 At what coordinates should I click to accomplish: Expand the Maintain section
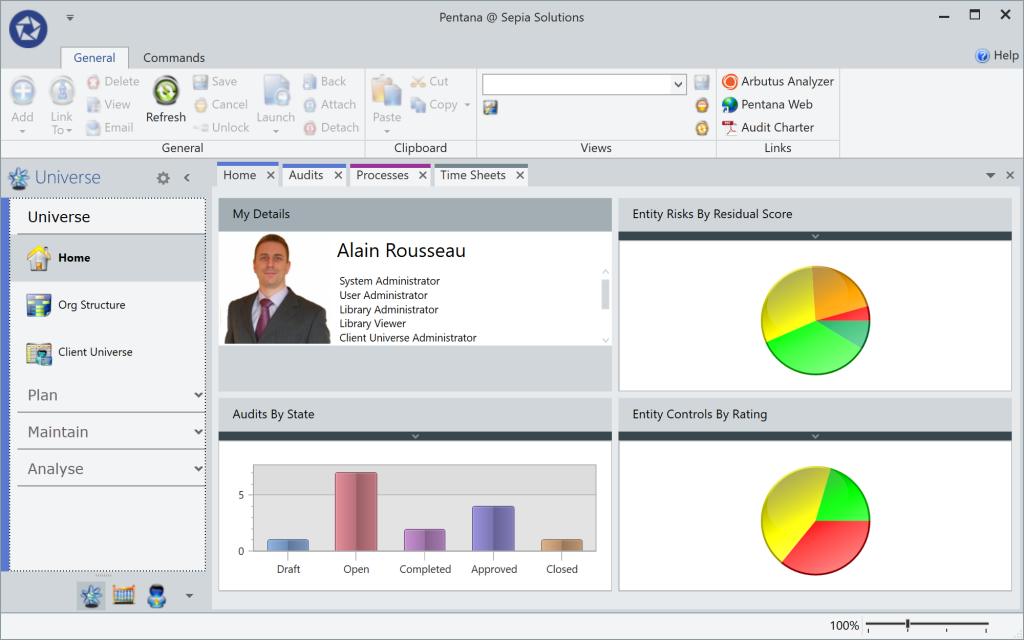198,432
